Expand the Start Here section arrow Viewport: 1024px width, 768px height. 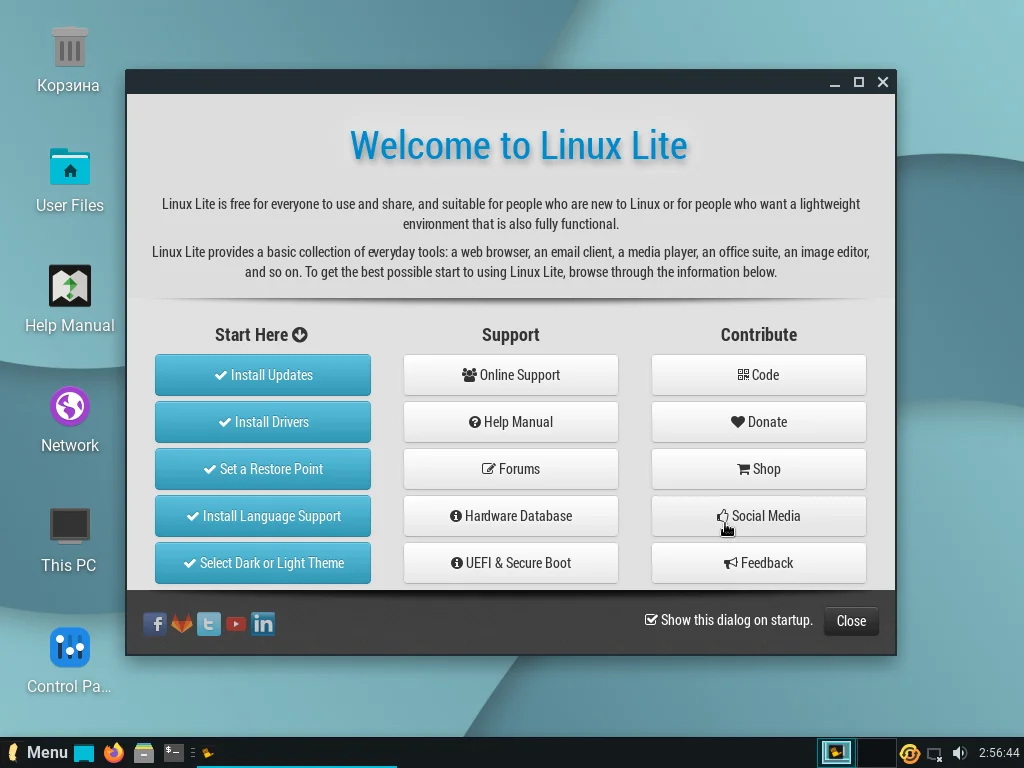tap(297, 335)
